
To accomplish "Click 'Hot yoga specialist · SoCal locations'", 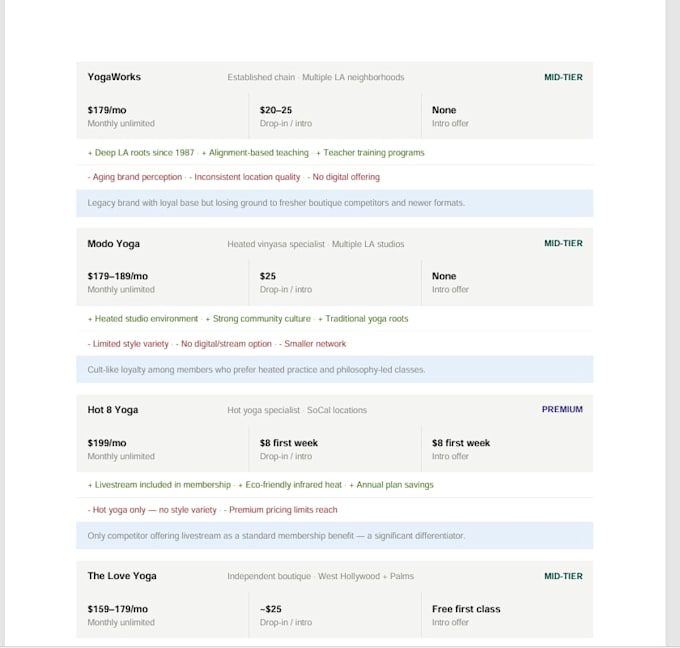I will tap(297, 410).
